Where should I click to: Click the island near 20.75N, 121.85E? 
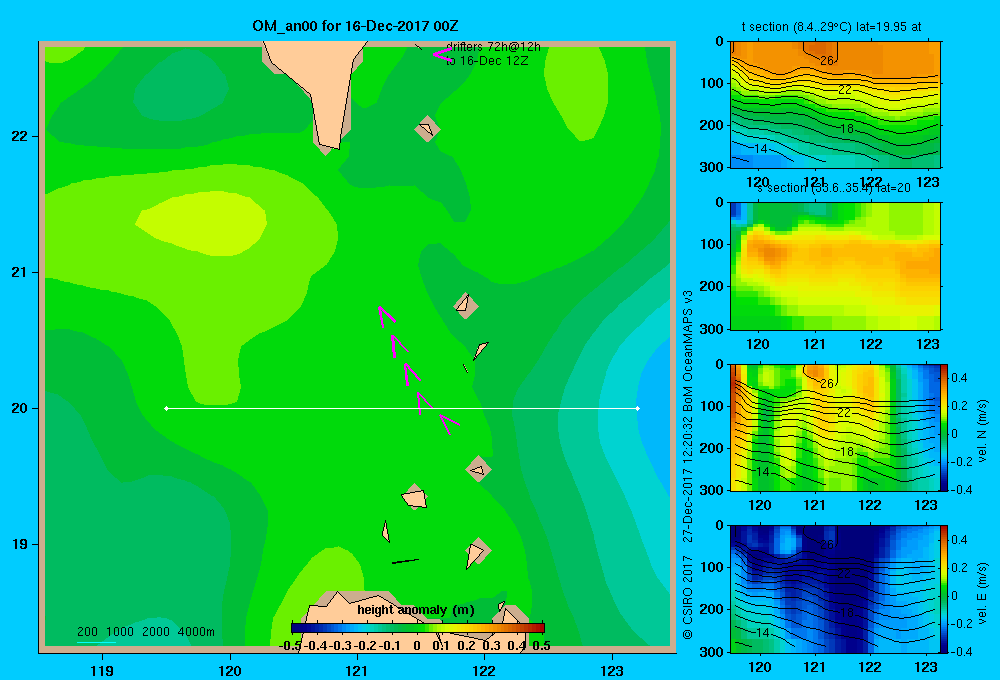466,306
